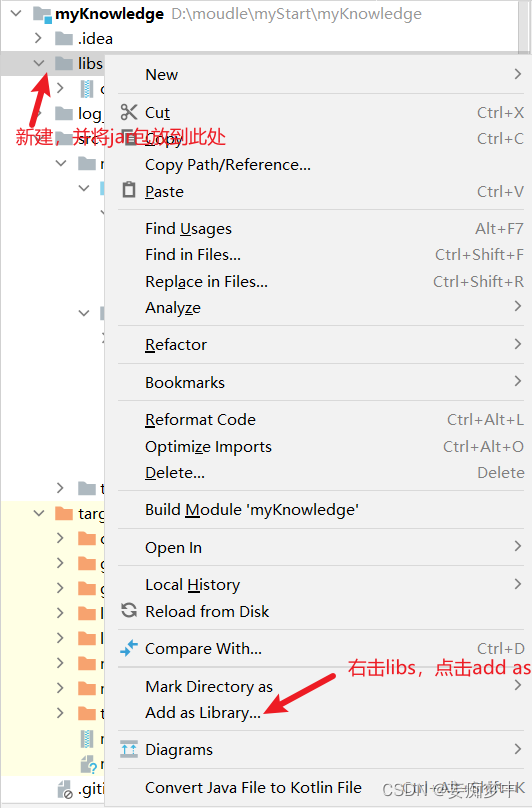Open the New submenu arrow
The width and height of the screenshot is (532, 808).
pyautogui.click(x=518, y=74)
